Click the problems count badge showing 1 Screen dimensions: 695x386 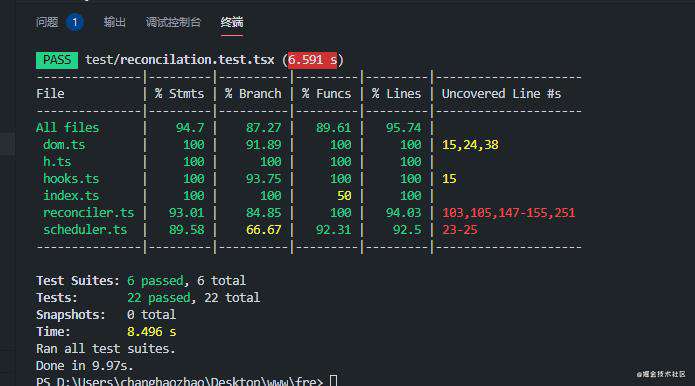75,22
